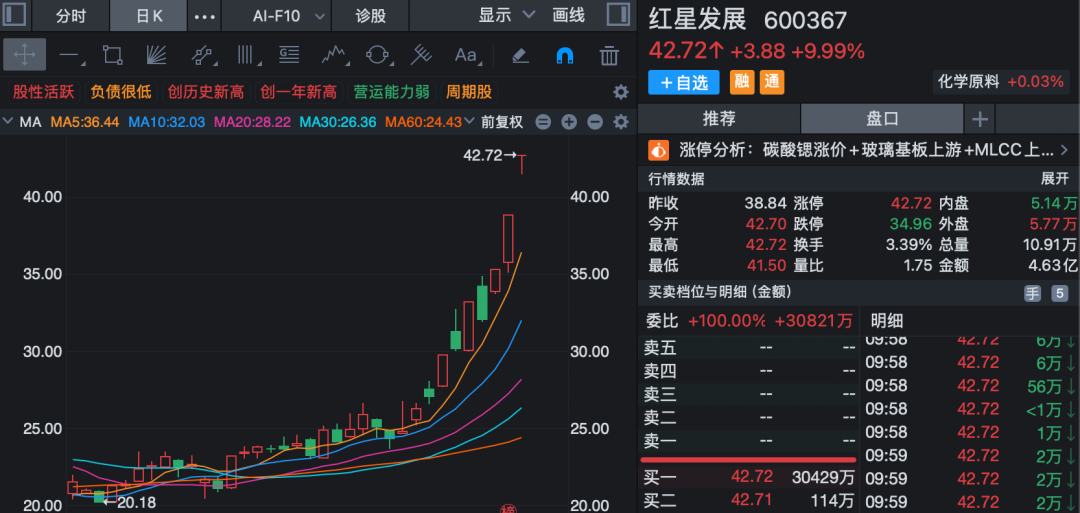Select the rectangle shape drawing tool
1080x513 pixels.
click(x=112, y=54)
